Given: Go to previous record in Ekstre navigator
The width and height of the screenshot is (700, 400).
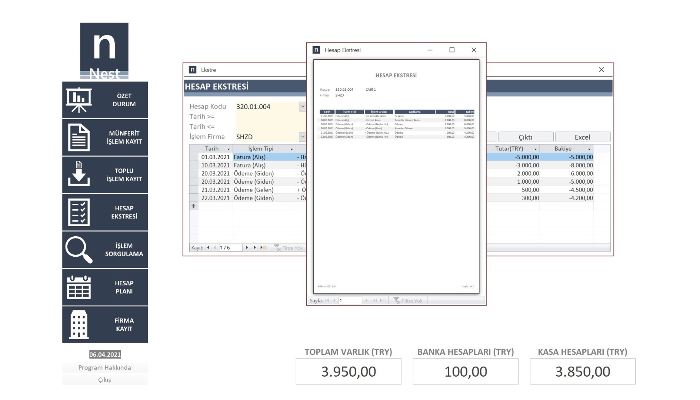Looking at the screenshot, I should [x=215, y=247].
